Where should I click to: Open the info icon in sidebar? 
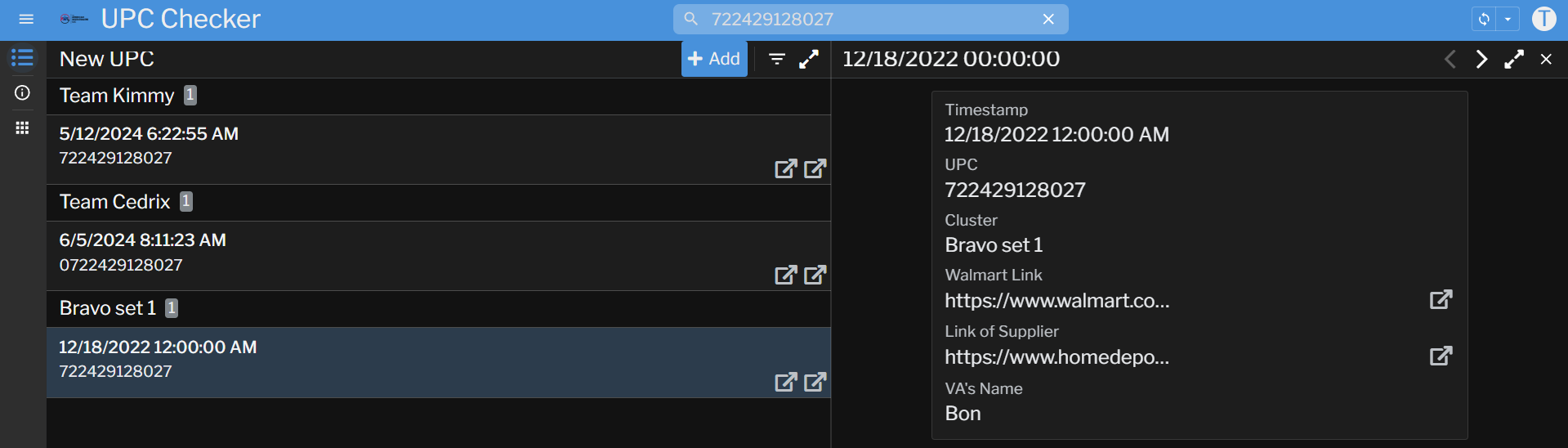click(x=22, y=93)
